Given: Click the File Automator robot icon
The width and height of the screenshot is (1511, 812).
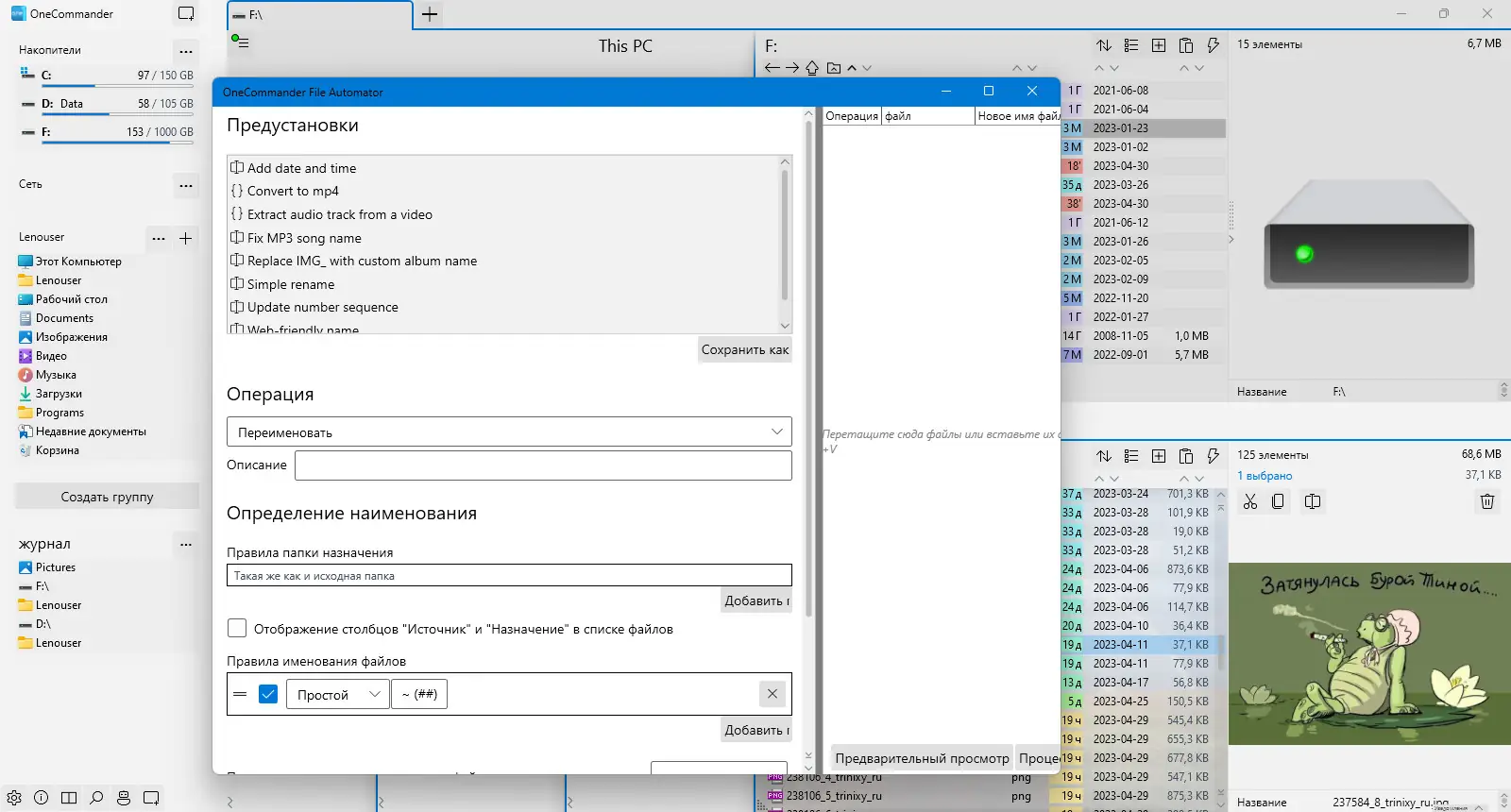Looking at the screenshot, I should 124,798.
